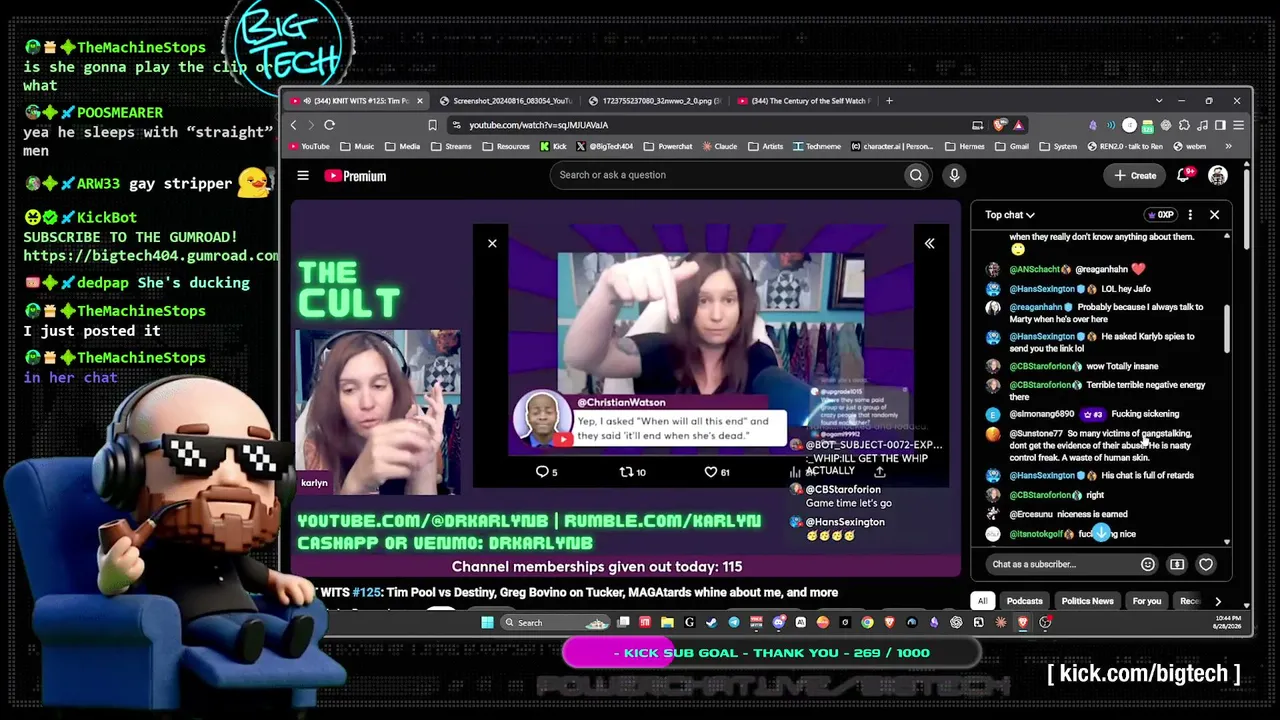
Task: Select the For you chip
Action: pos(1147,601)
